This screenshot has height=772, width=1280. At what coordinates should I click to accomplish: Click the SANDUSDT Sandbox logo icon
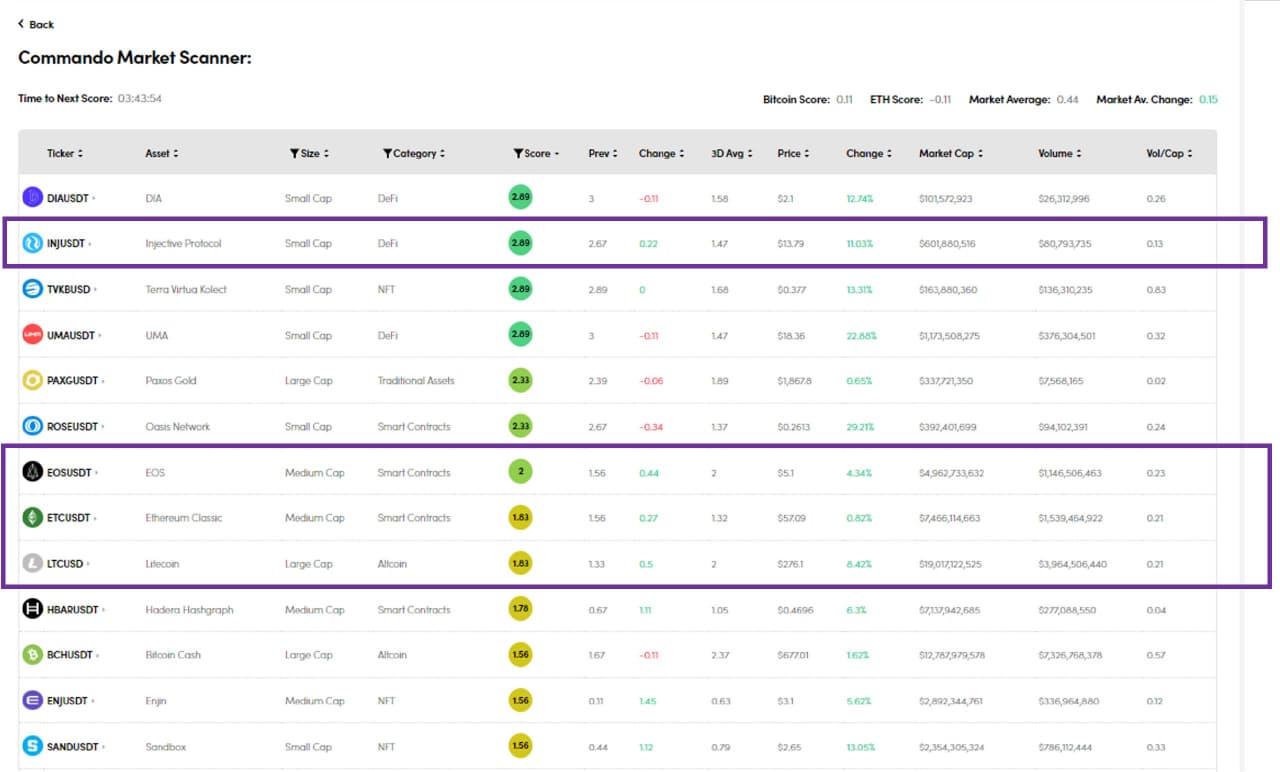(x=33, y=746)
